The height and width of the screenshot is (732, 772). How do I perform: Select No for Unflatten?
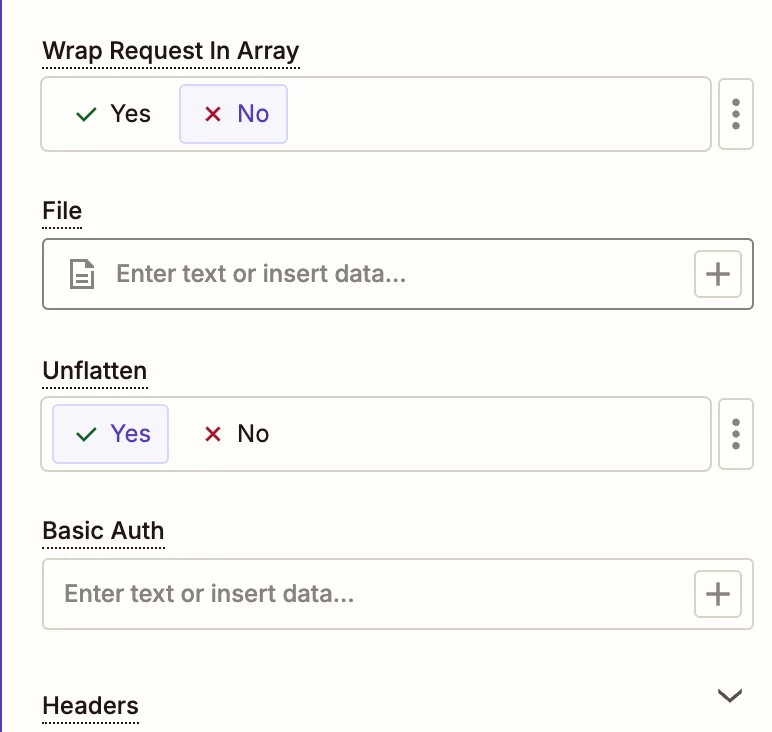click(236, 434)
